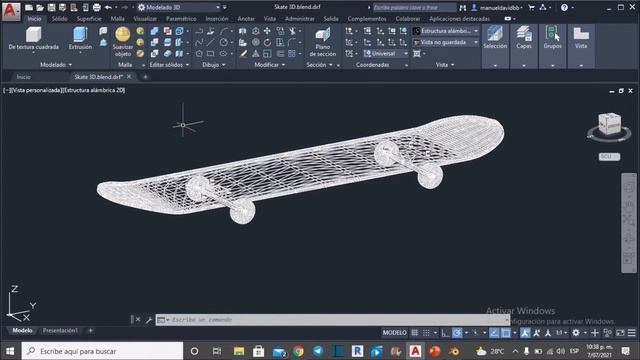Toggle grid display in status bar
This screenshot has width=640, height=360.
click(x=415, y=333)
